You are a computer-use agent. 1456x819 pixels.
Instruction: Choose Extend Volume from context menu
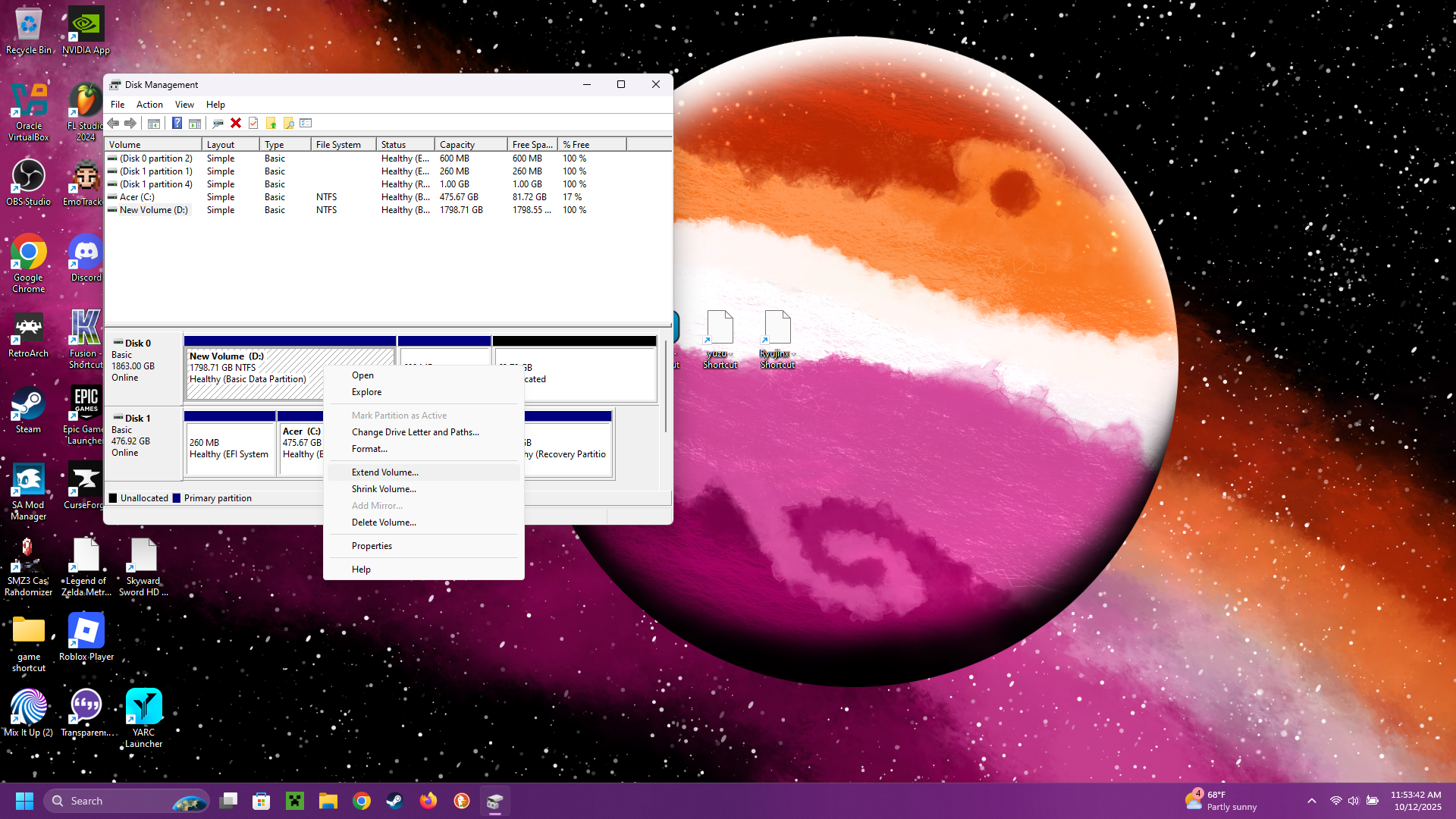point(385,472)
